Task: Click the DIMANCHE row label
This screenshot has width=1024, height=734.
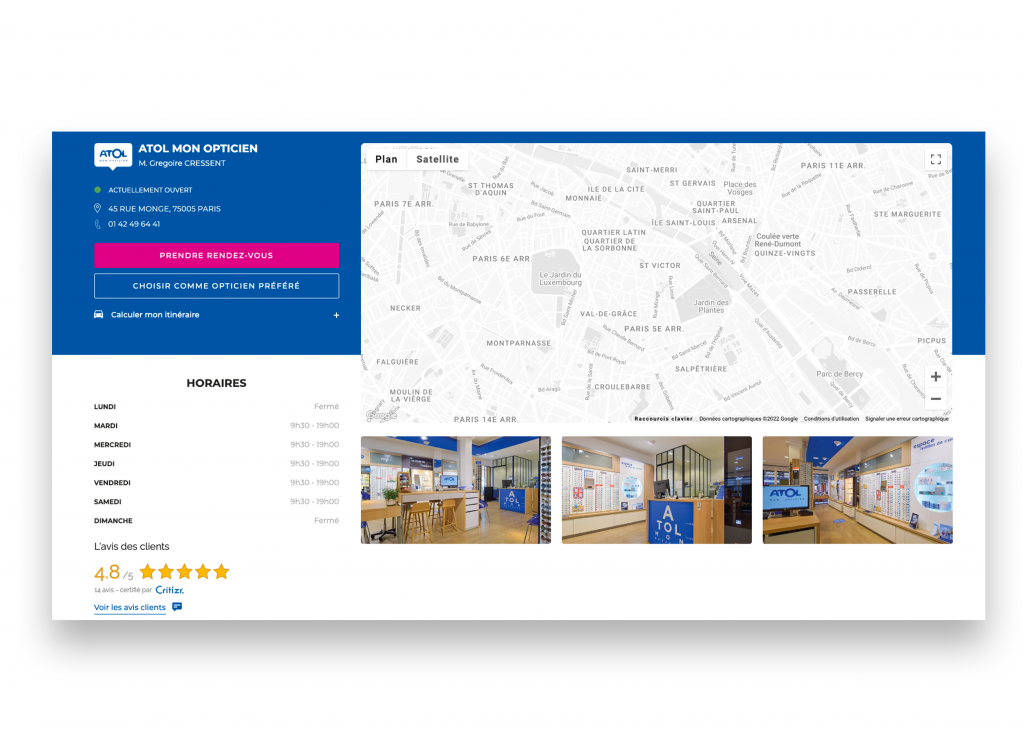Action: pyautogui.click(x=113, y=520)
